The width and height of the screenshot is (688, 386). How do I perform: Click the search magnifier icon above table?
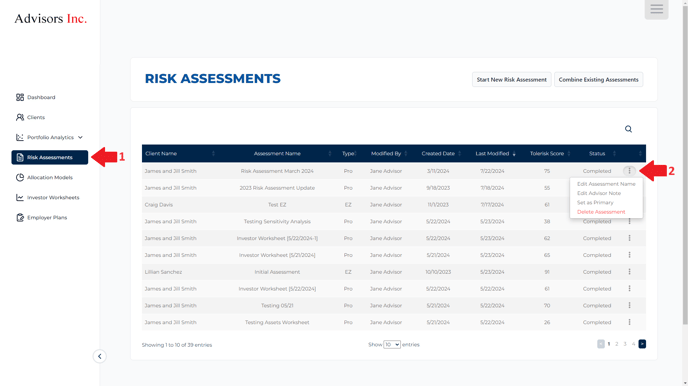pyautogui.click(x=628, y=129)
